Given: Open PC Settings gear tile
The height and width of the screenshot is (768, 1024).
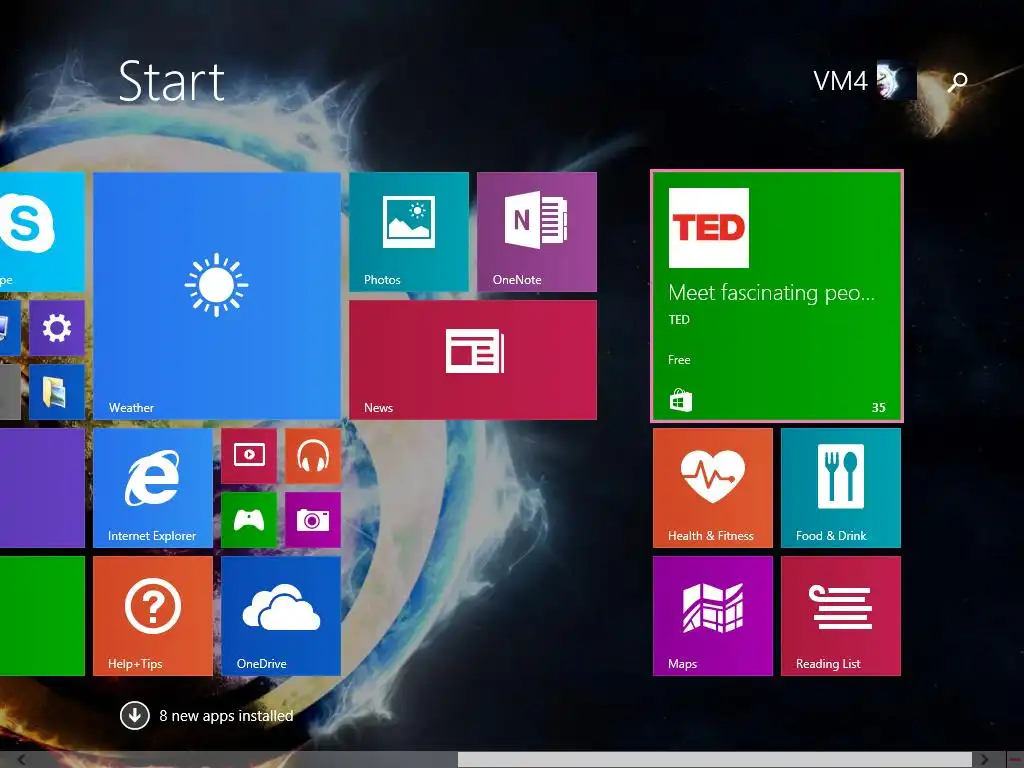Looking at the screenshot, I should (57, 328).
